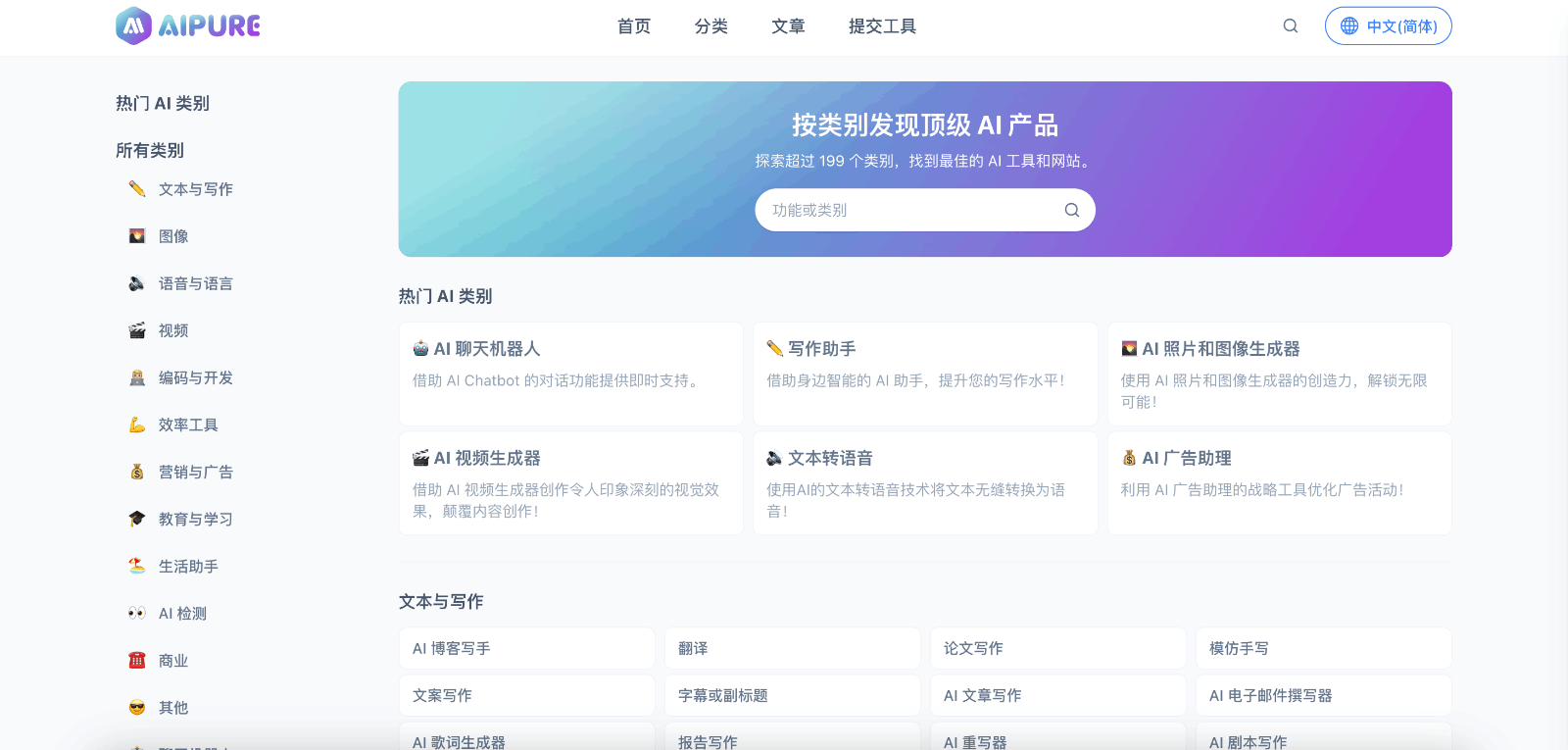Screen dimensions: 1568x750
Task: Click the eyes icon beside AI 检测
Action: tap(137, 614)
